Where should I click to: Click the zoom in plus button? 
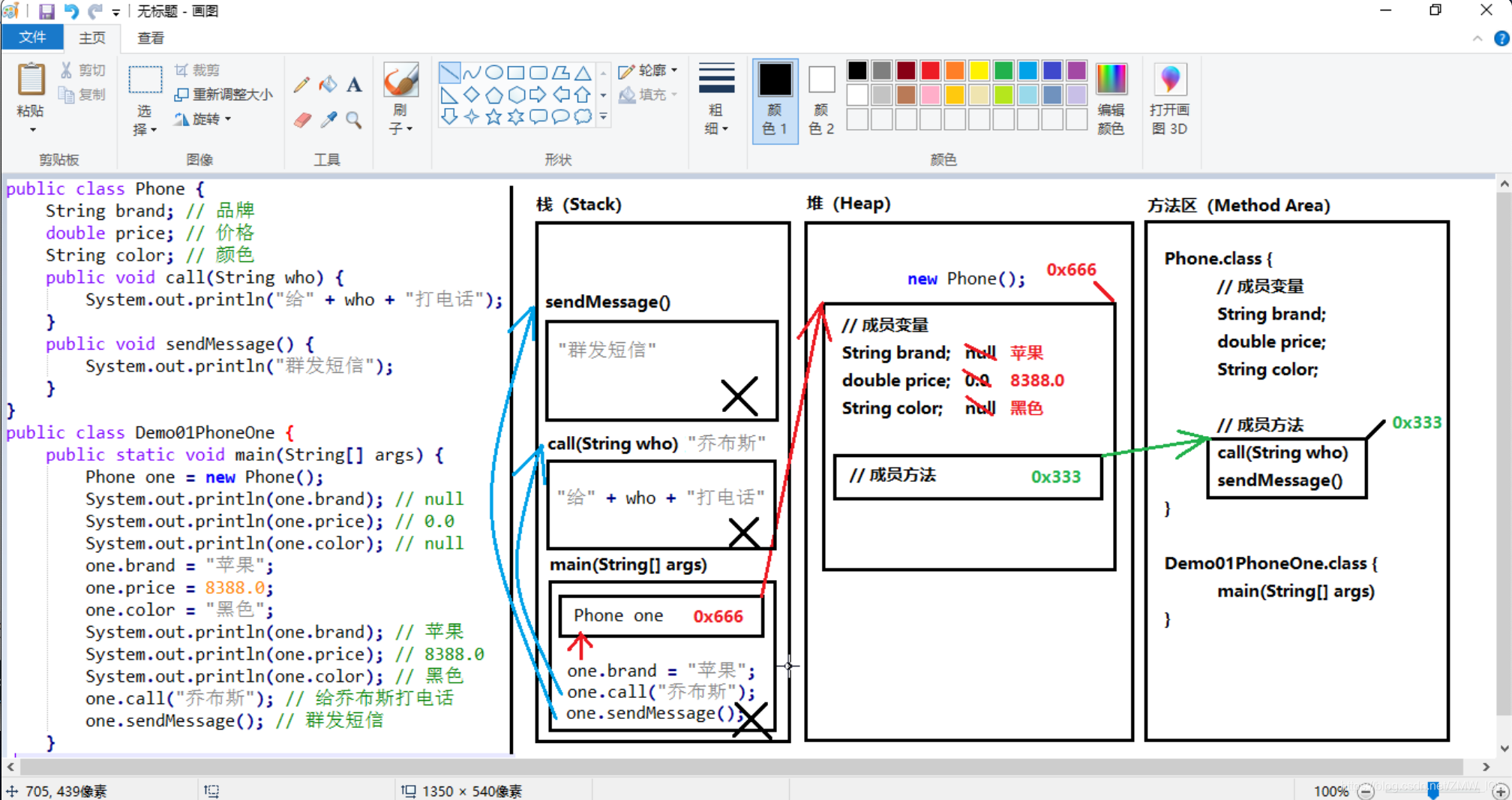[x=1500, y=792]
